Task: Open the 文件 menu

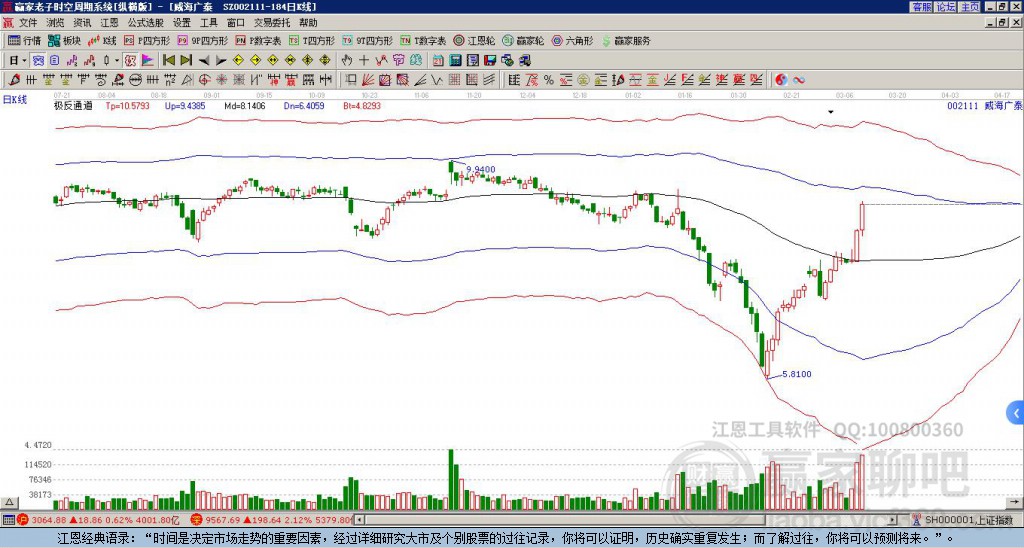Action: point(27,23)
